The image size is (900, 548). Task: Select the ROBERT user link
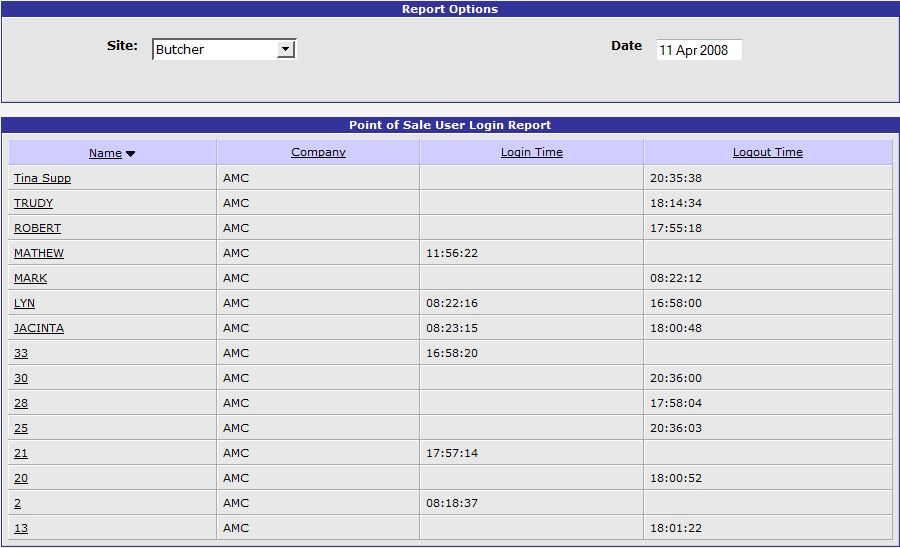tap(37, 228)
